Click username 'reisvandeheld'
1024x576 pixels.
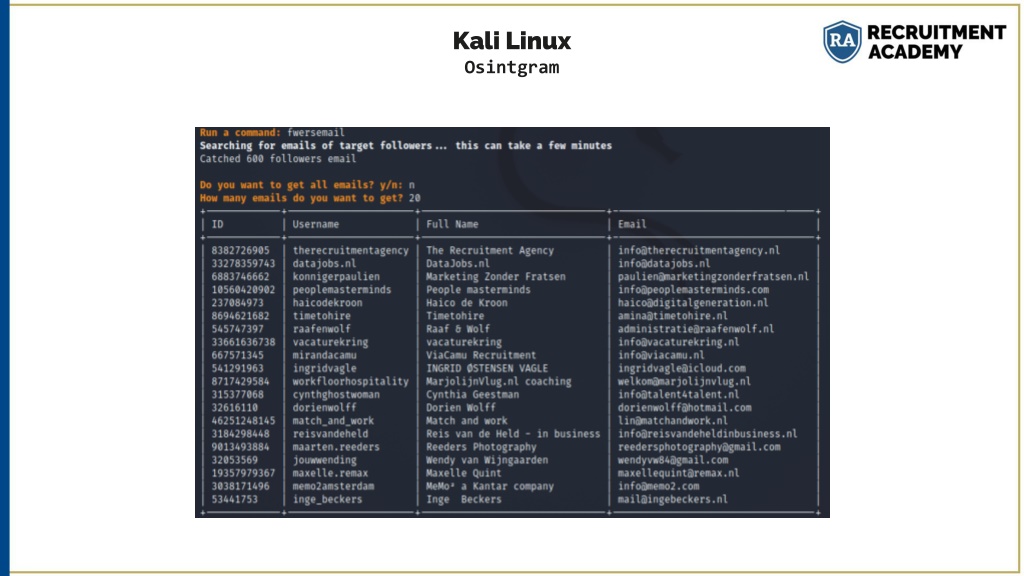coord(330,433)
